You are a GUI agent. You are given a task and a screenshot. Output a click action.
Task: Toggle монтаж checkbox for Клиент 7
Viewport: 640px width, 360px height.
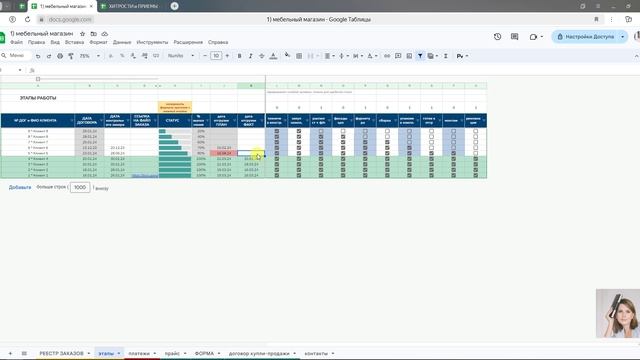click(453, 142)
